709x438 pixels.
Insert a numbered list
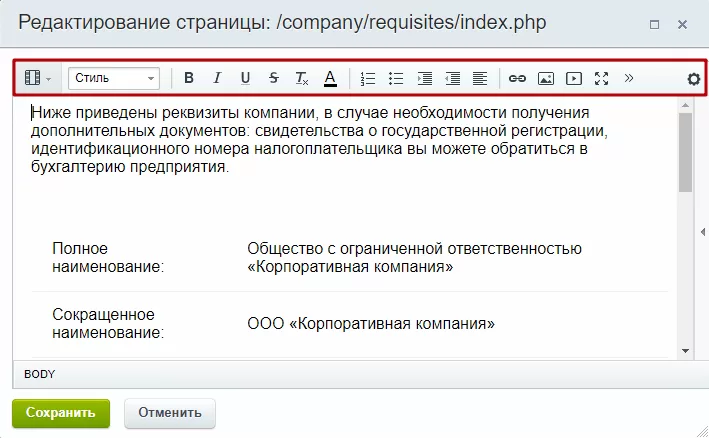(x=368, y=79)
